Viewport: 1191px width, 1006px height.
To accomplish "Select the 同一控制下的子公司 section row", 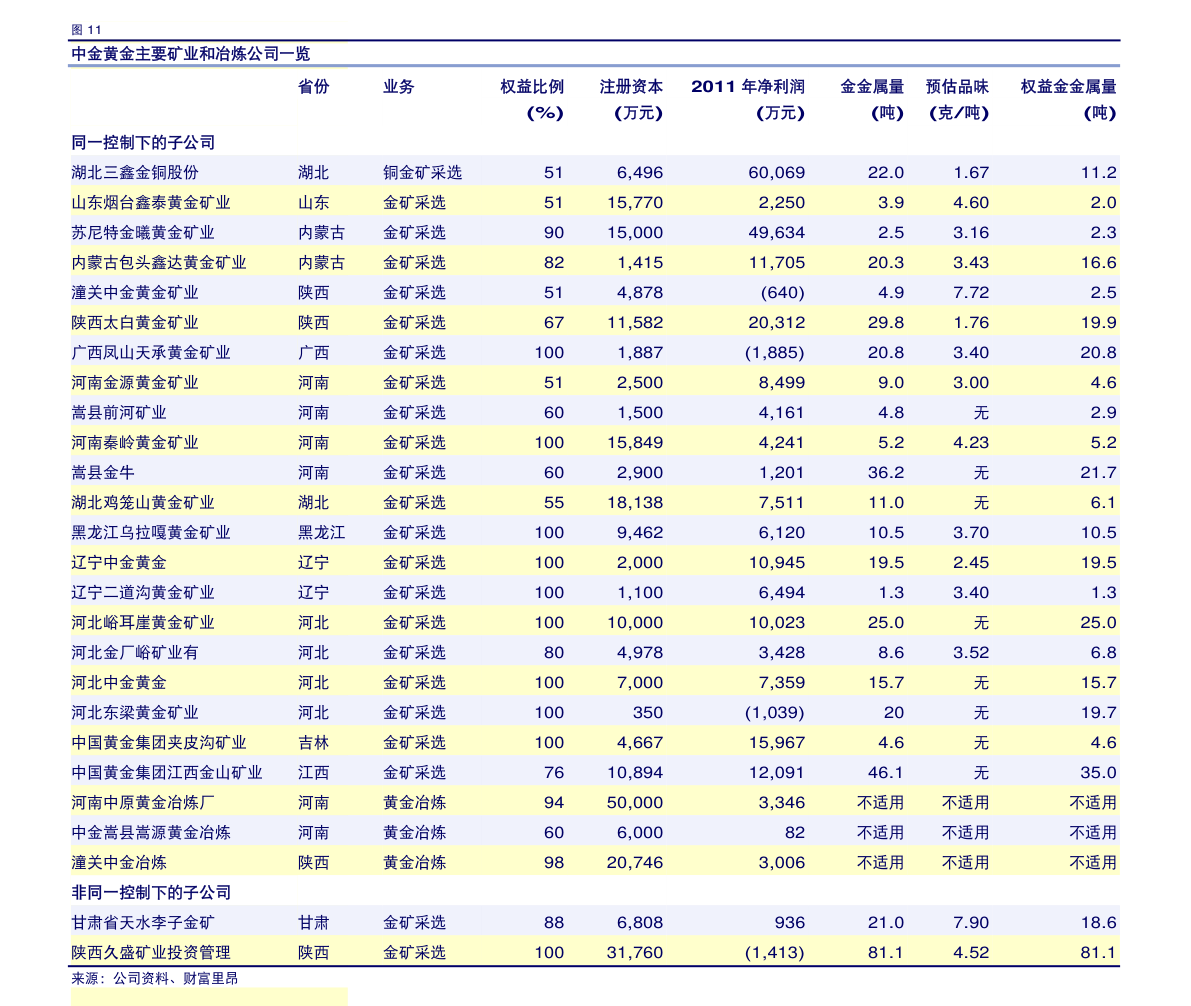I will coord(142,142).
